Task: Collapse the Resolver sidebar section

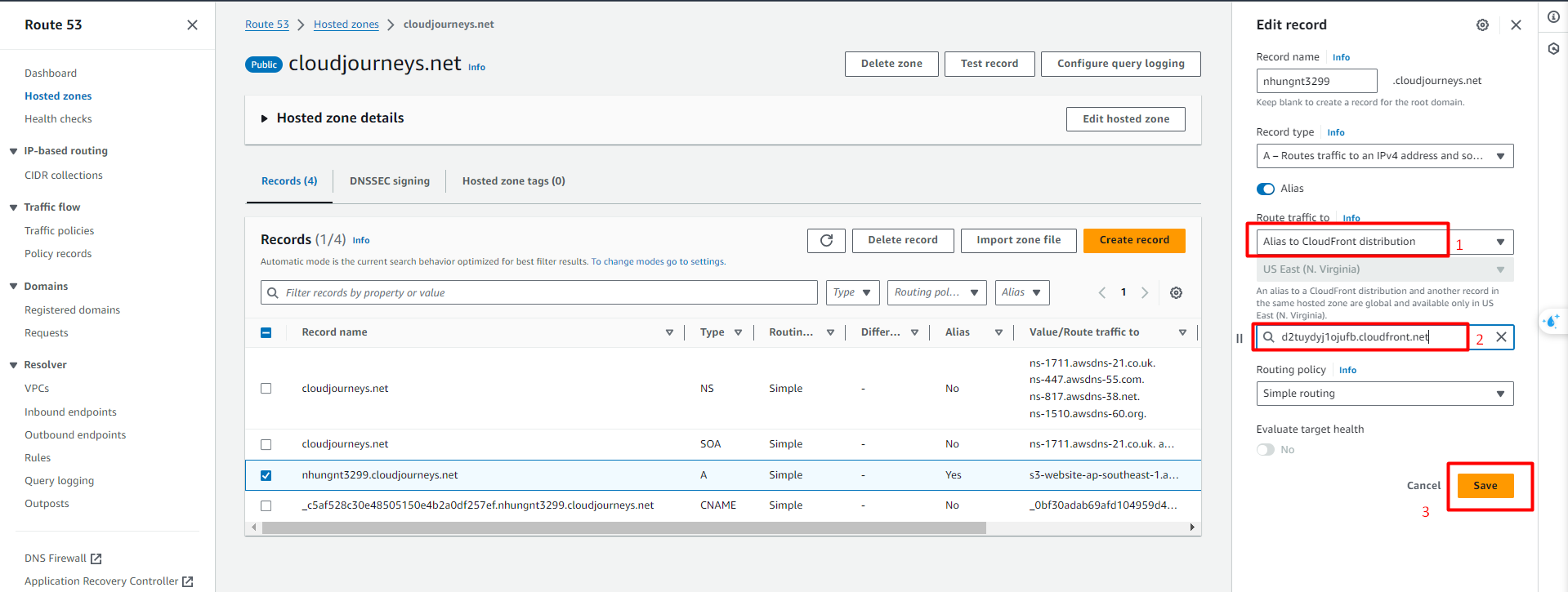Action: [13, 365]
